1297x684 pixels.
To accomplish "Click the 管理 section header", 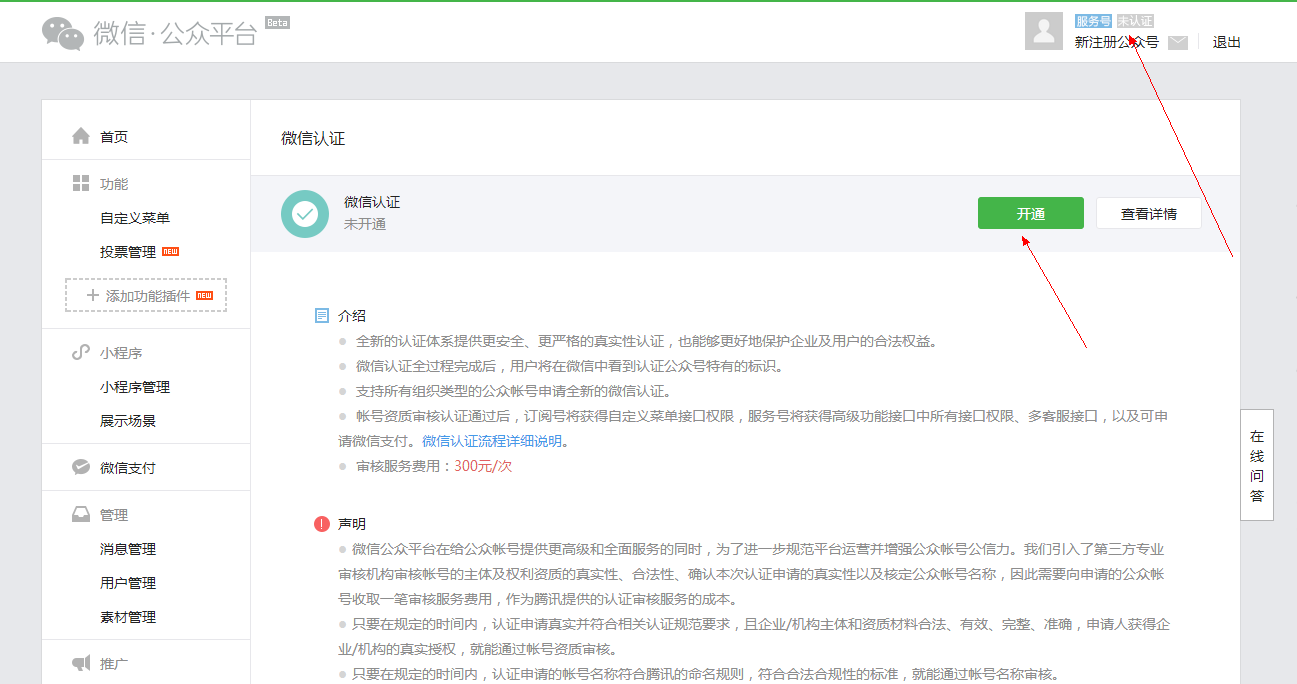I will tap(114, 515).
